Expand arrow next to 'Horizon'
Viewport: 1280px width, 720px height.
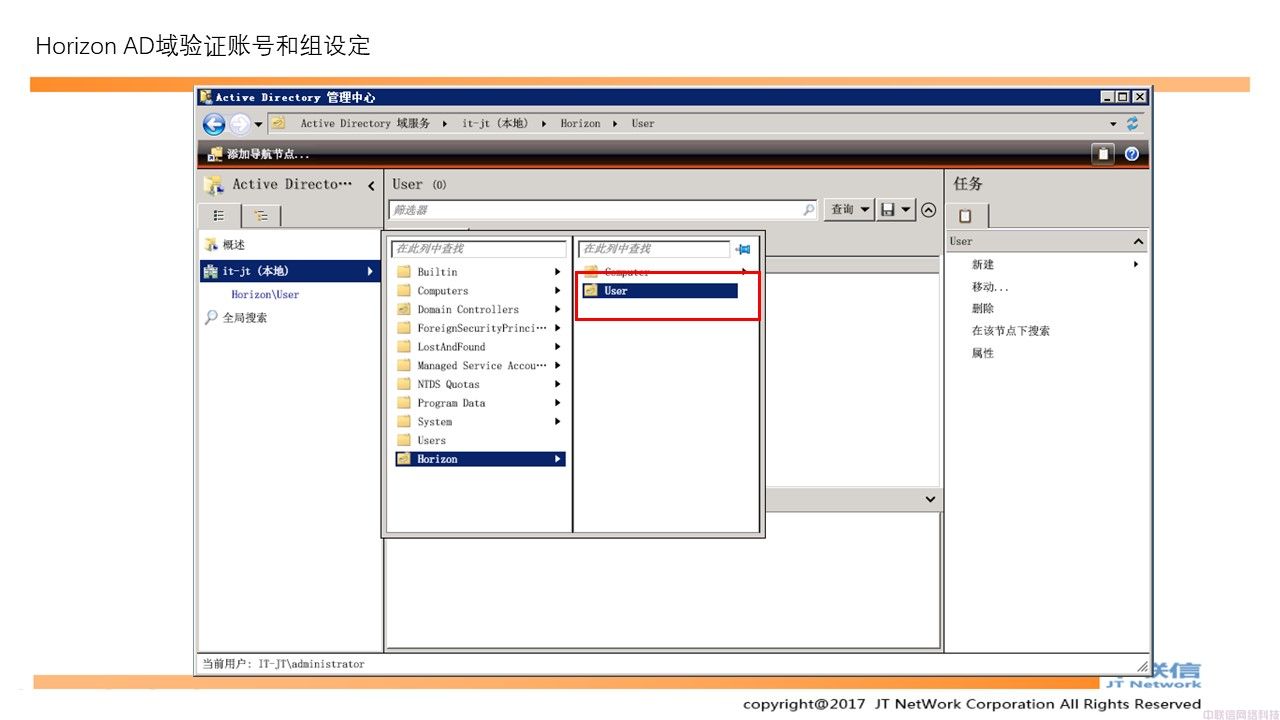[x=558, y=459]
